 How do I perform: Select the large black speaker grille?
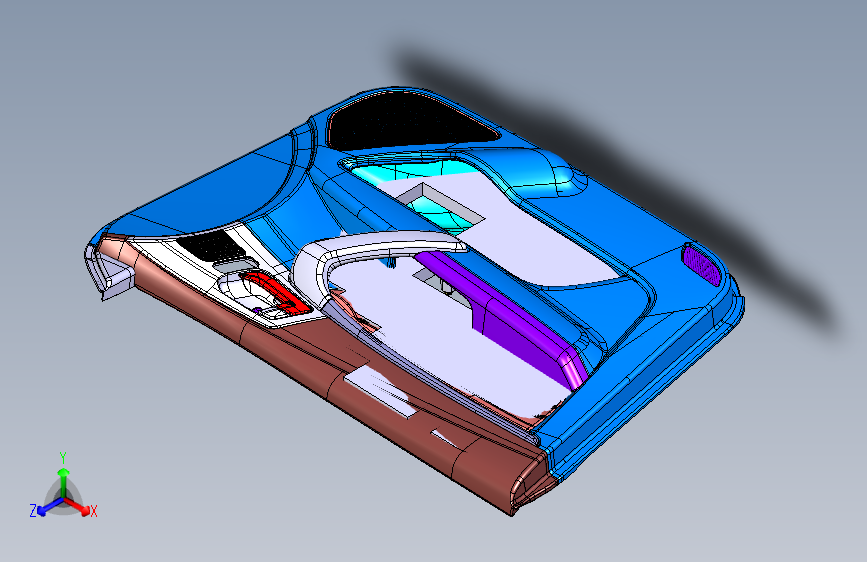pos(410,122)
